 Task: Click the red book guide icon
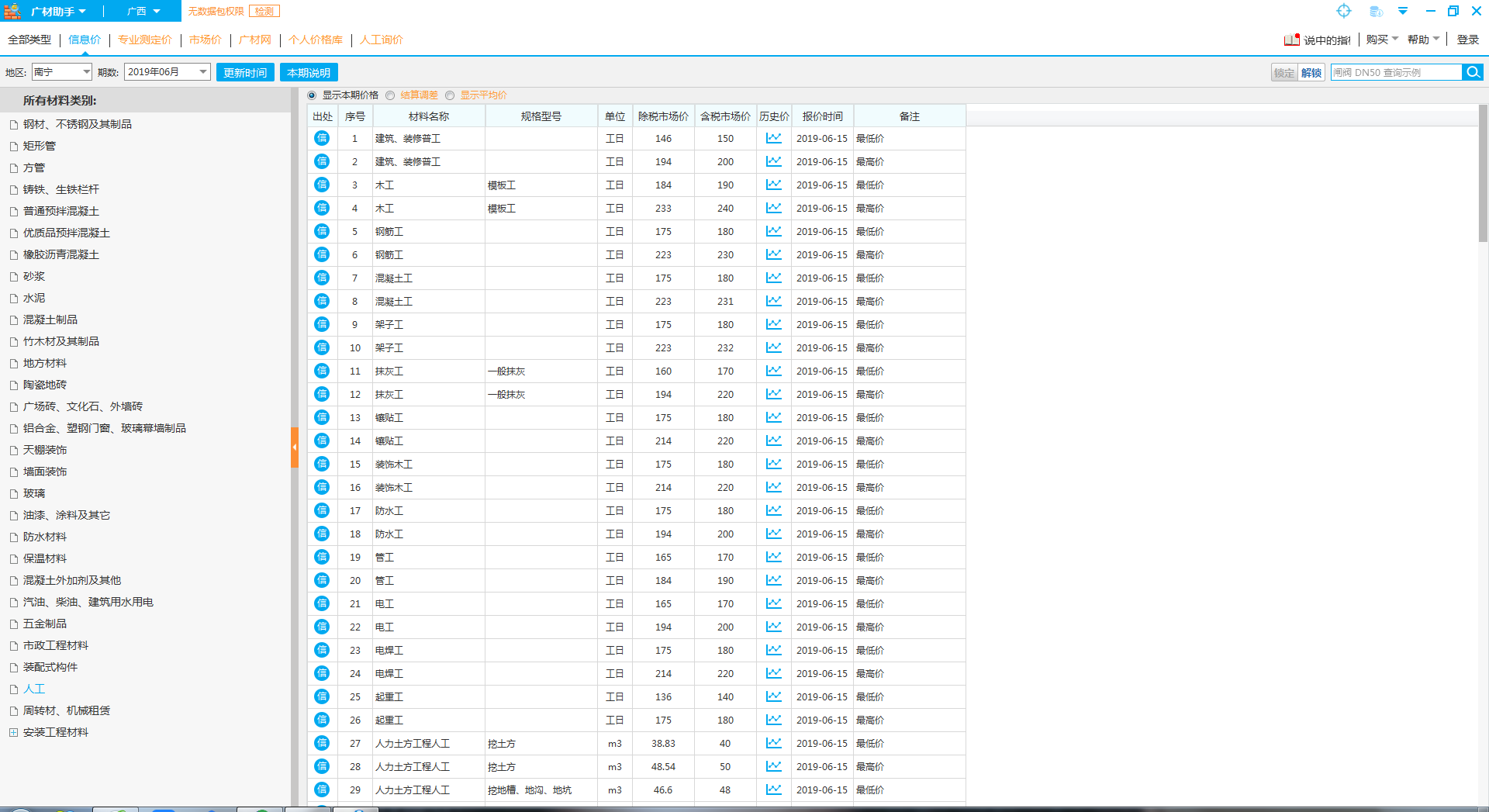pos(1291,40)
